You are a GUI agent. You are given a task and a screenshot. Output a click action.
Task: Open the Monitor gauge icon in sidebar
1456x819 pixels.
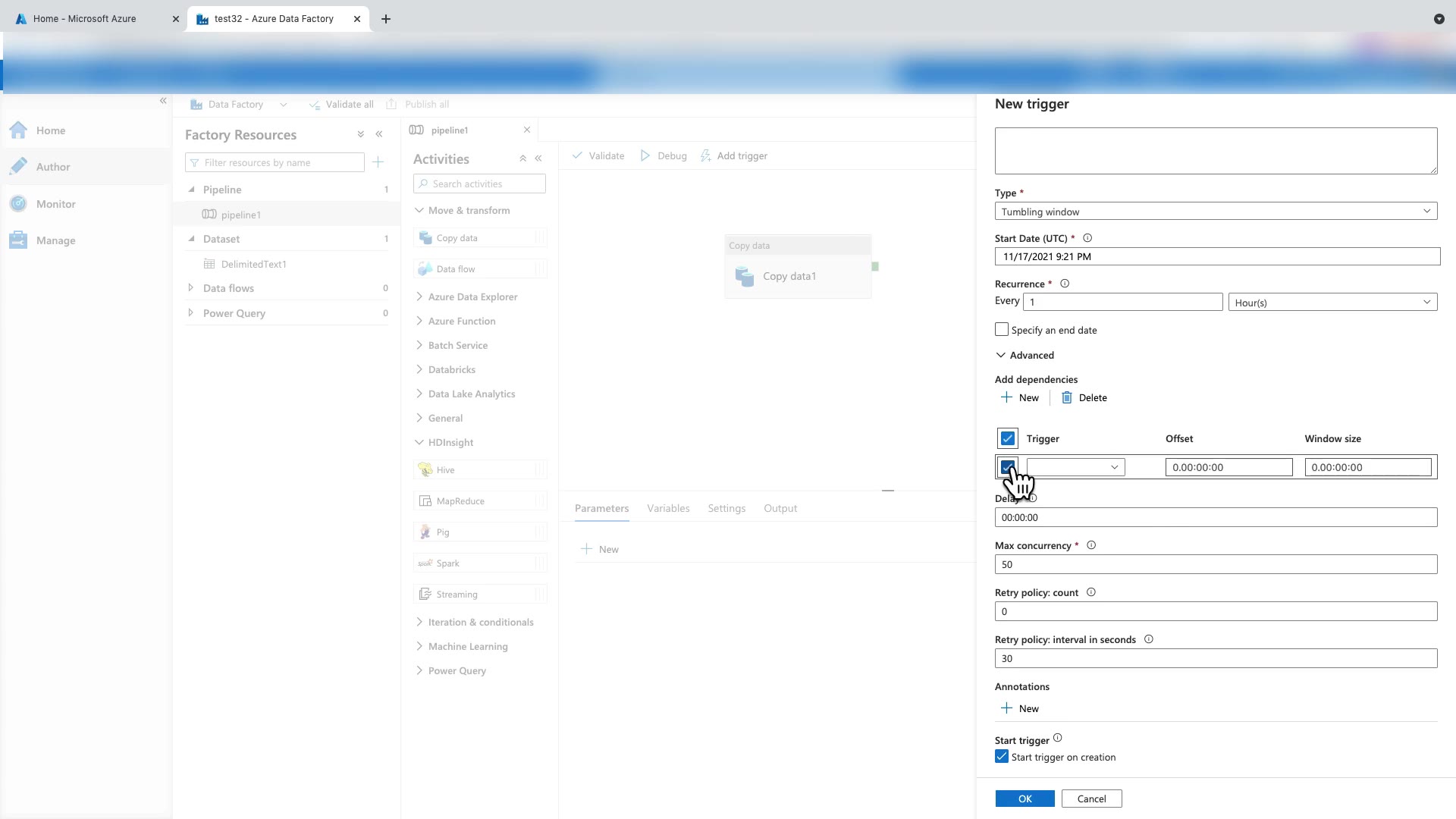point(18,204)
